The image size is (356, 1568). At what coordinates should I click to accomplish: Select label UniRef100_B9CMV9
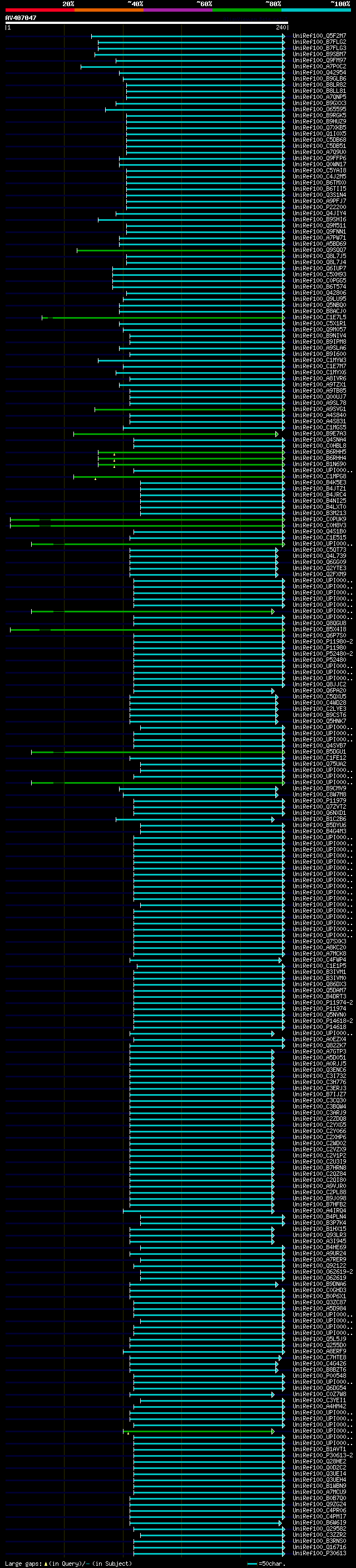(x=319, y=788)
